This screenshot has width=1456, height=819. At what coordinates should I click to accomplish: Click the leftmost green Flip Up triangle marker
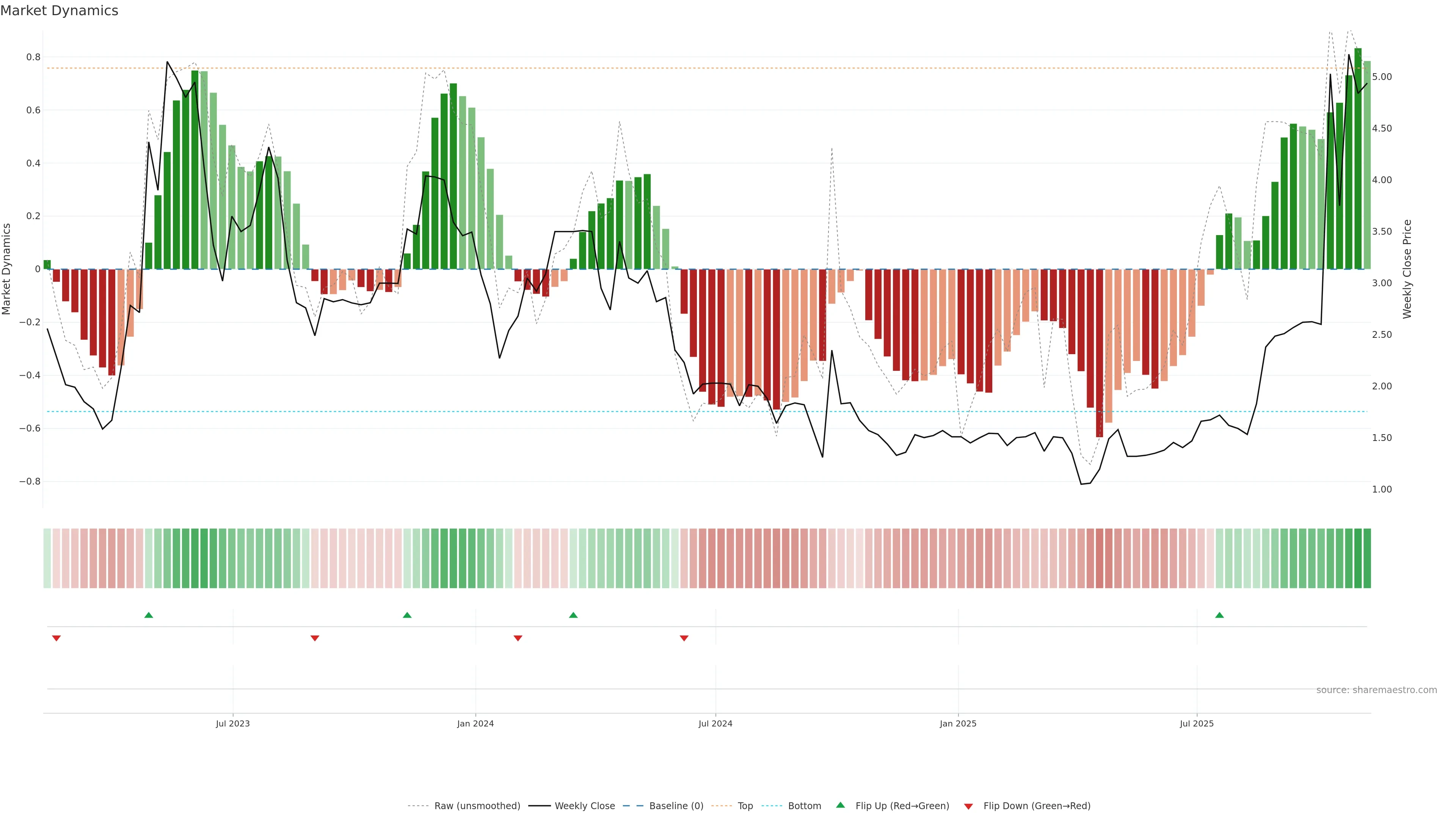[149, 615]
